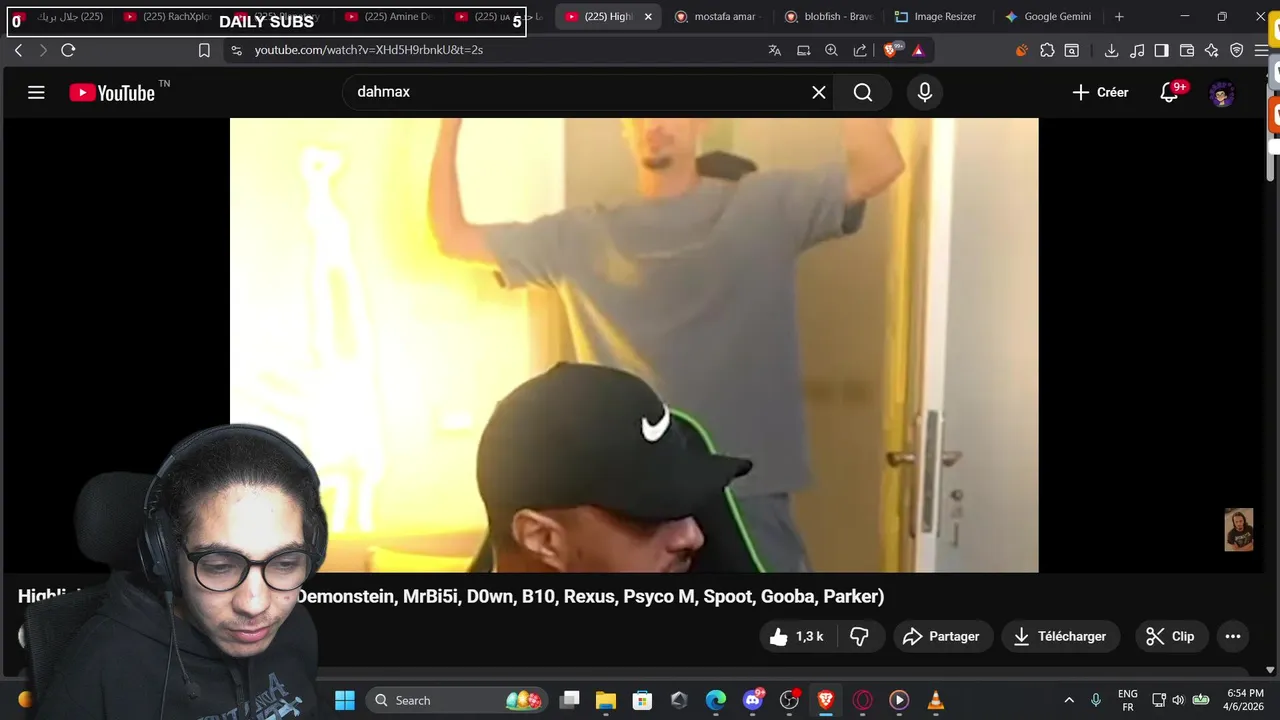
Task: Open the volume speaker tray icon
Action: [1178, 700]
